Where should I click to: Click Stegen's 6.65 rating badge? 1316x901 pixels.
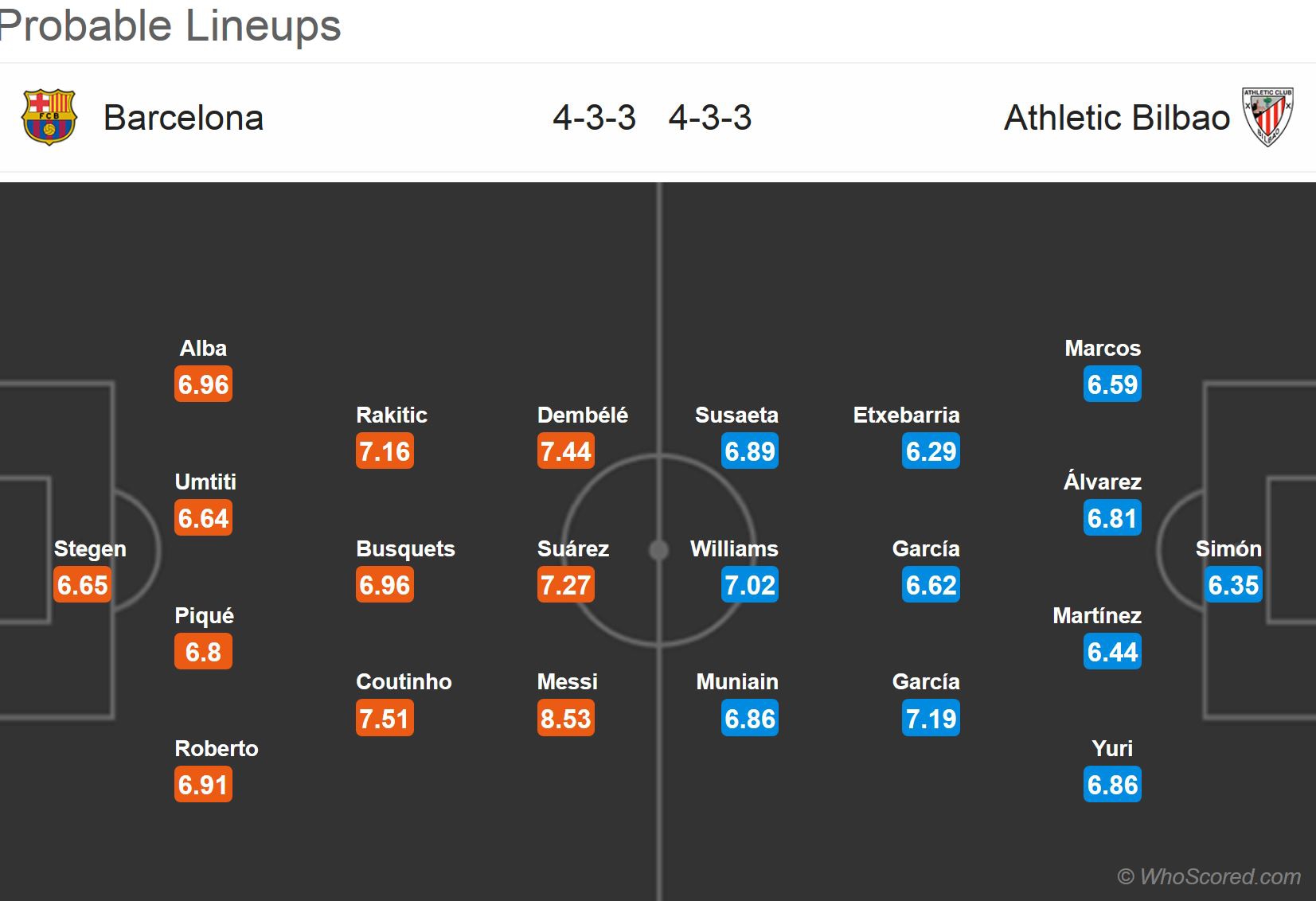pos(83,585)
